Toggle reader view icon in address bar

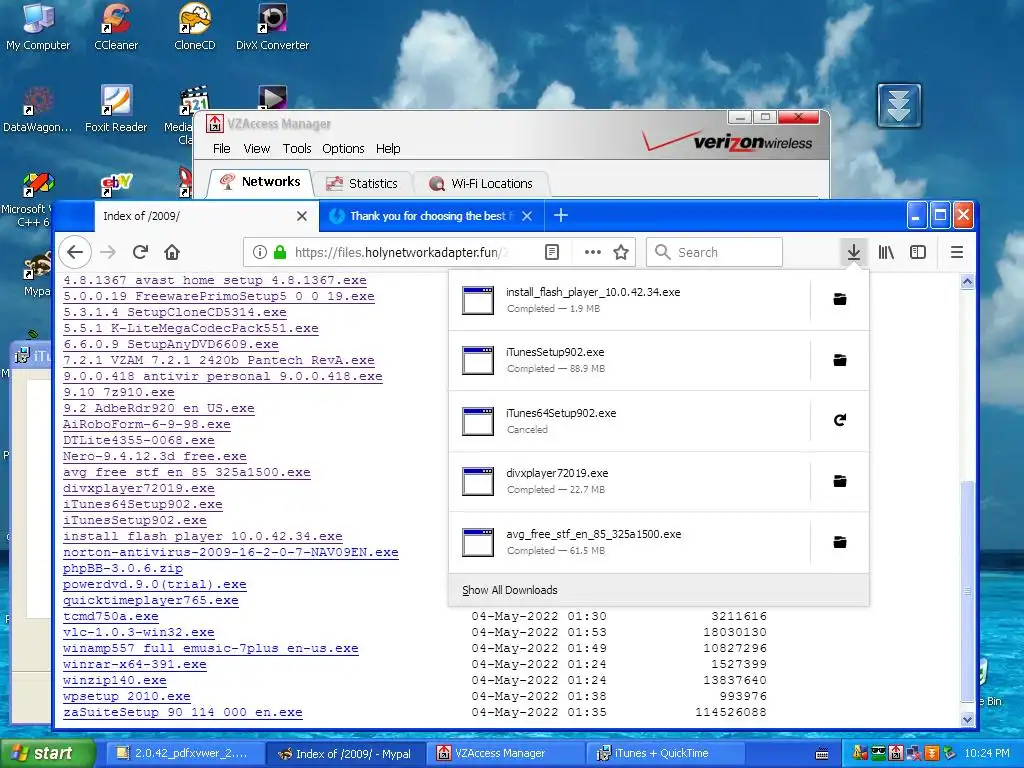tap(552, 252)
